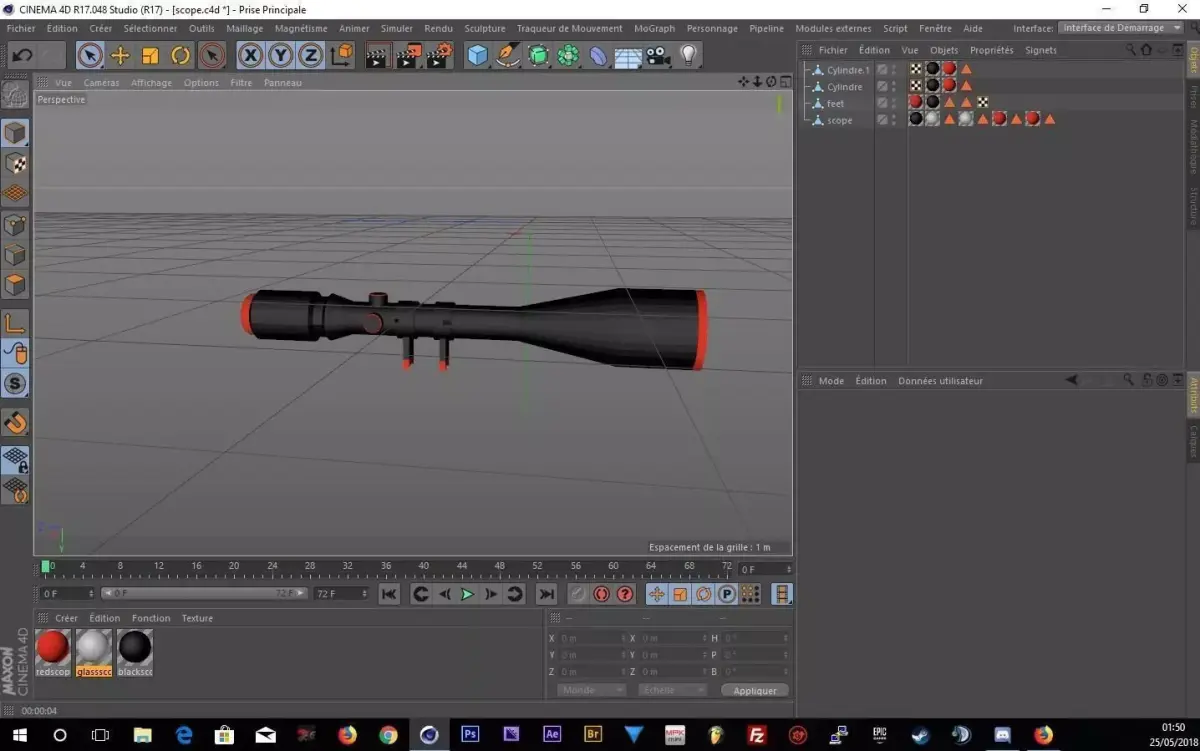Toggle the X axis lock
Image resolution: width=1200 pixels, height=751 pixels.
tap(251, 56)
